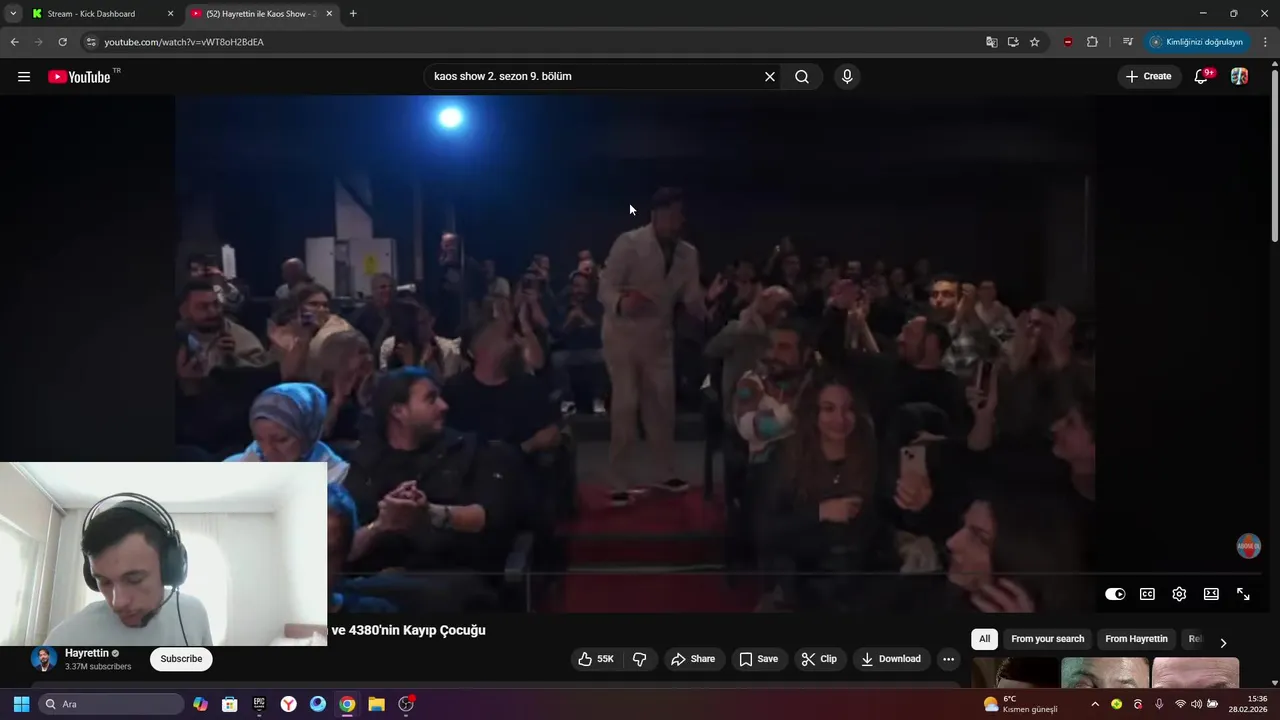Select the All filter chip
1280x720 pixels.
pyautogui.click(x=985, y=639)
